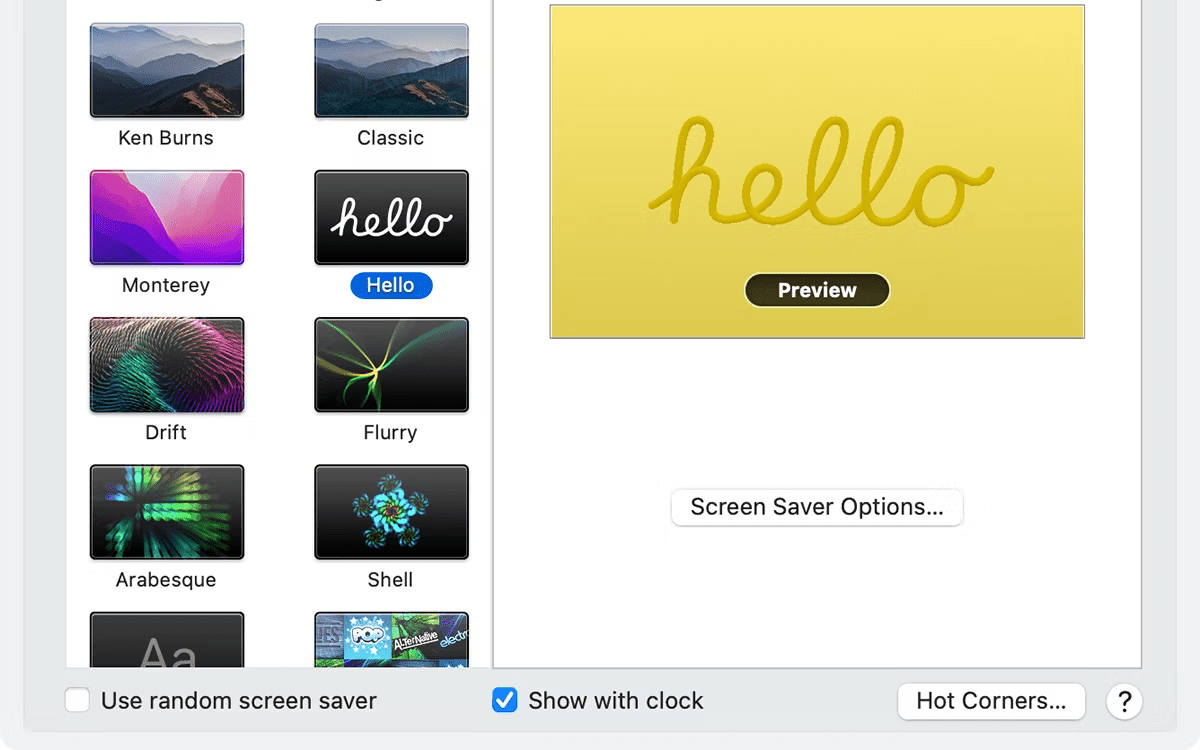This screenshot has width=1200, height=750.
Task: Choose the Arabesque screen saver
Action: (x=166, y=511)
